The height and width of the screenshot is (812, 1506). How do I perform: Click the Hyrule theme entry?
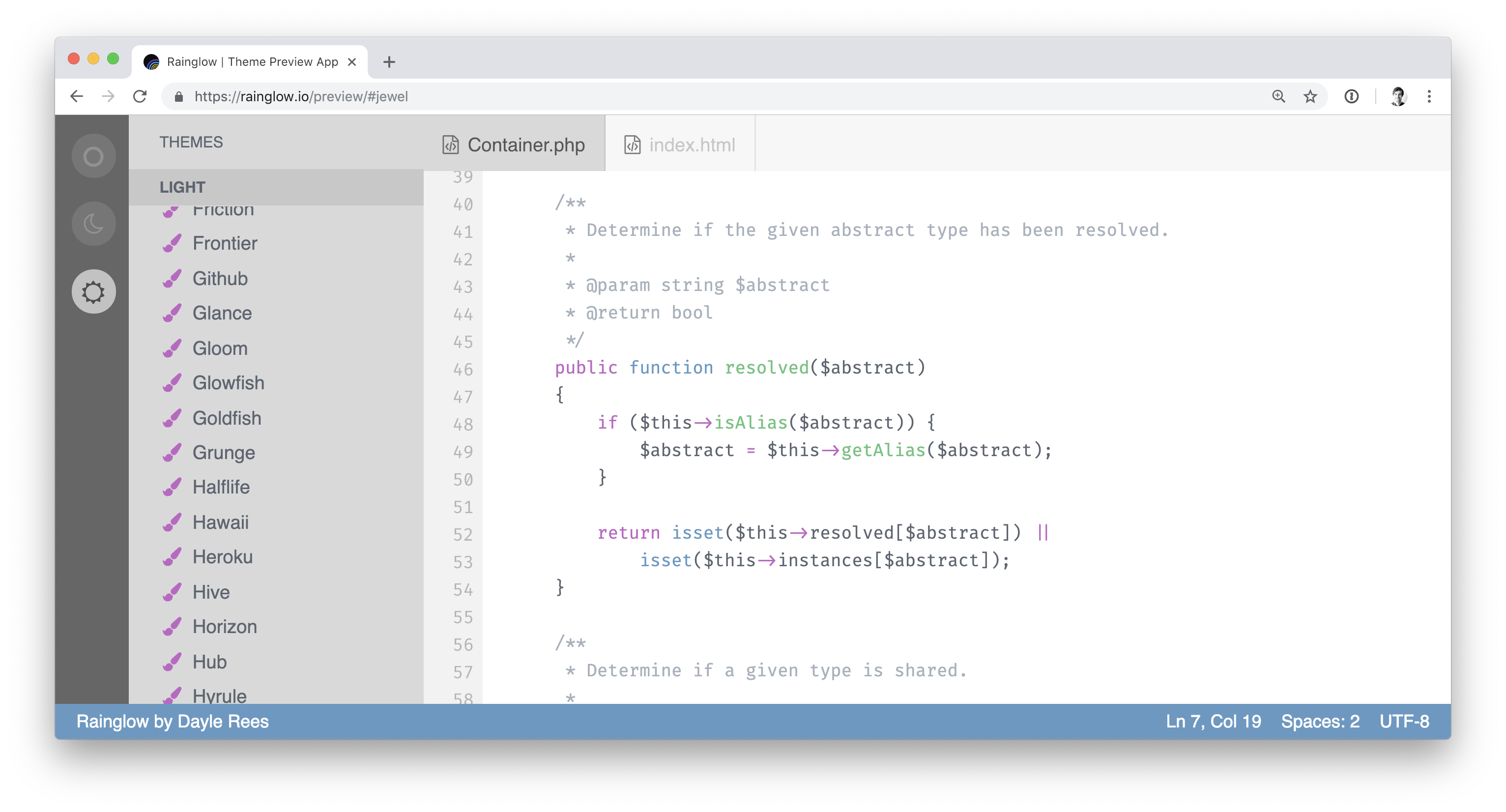[218, 696]
